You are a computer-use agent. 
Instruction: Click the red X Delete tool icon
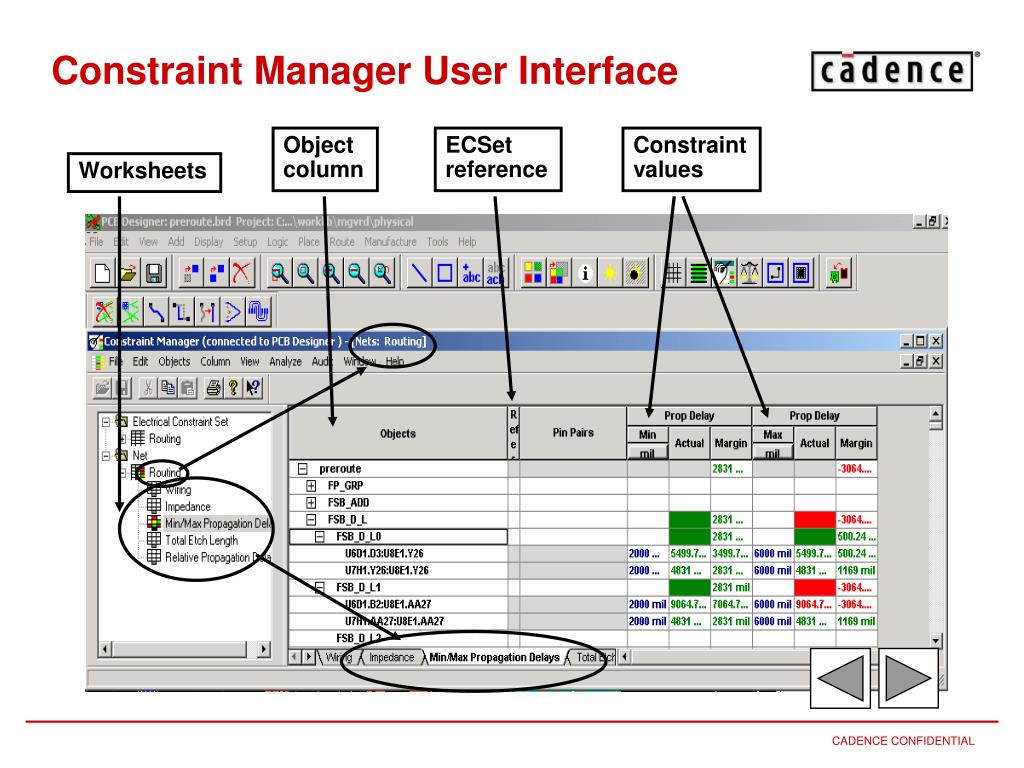click(242, 272)
